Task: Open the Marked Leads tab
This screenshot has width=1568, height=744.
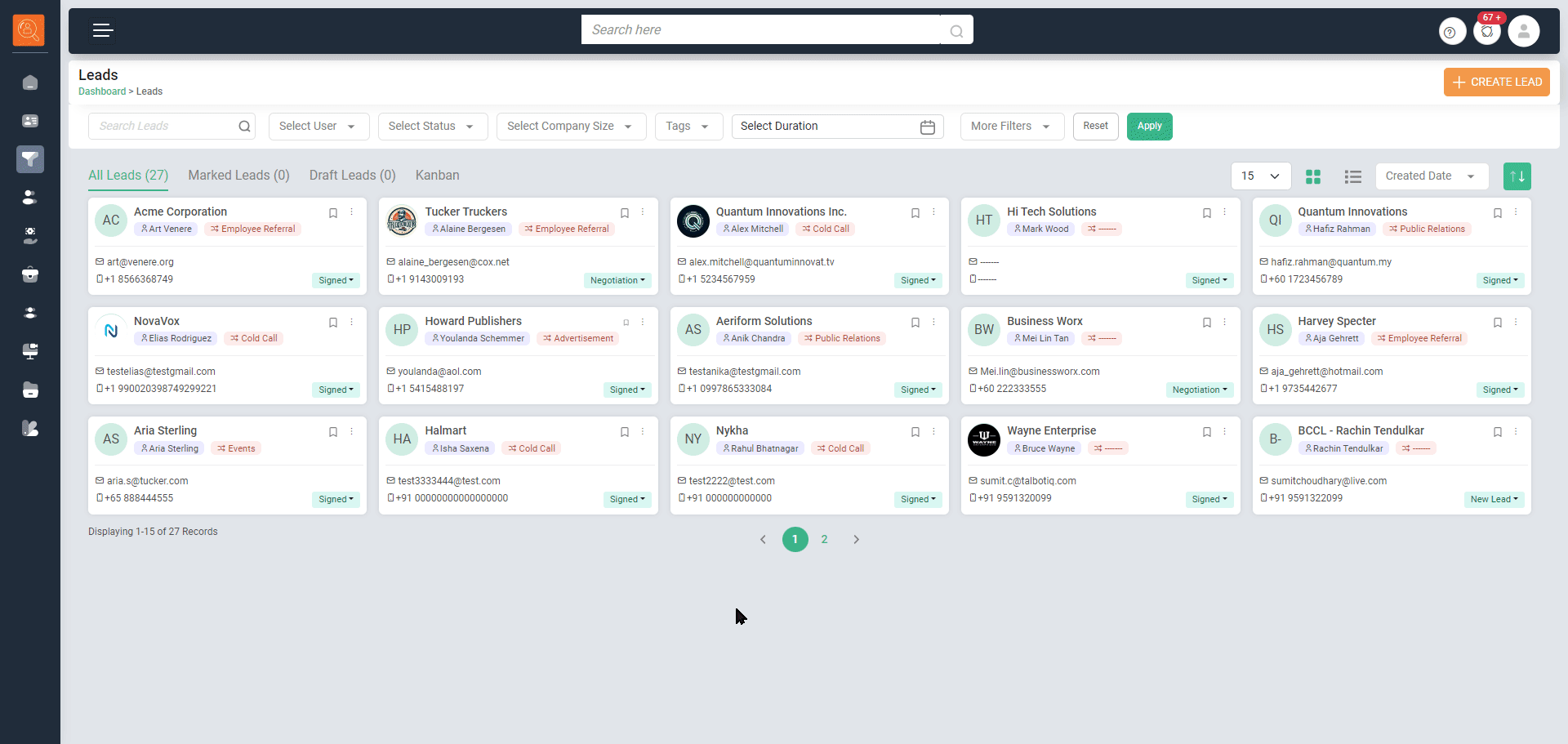Action: pyautogui.click(x=238, y=176)
